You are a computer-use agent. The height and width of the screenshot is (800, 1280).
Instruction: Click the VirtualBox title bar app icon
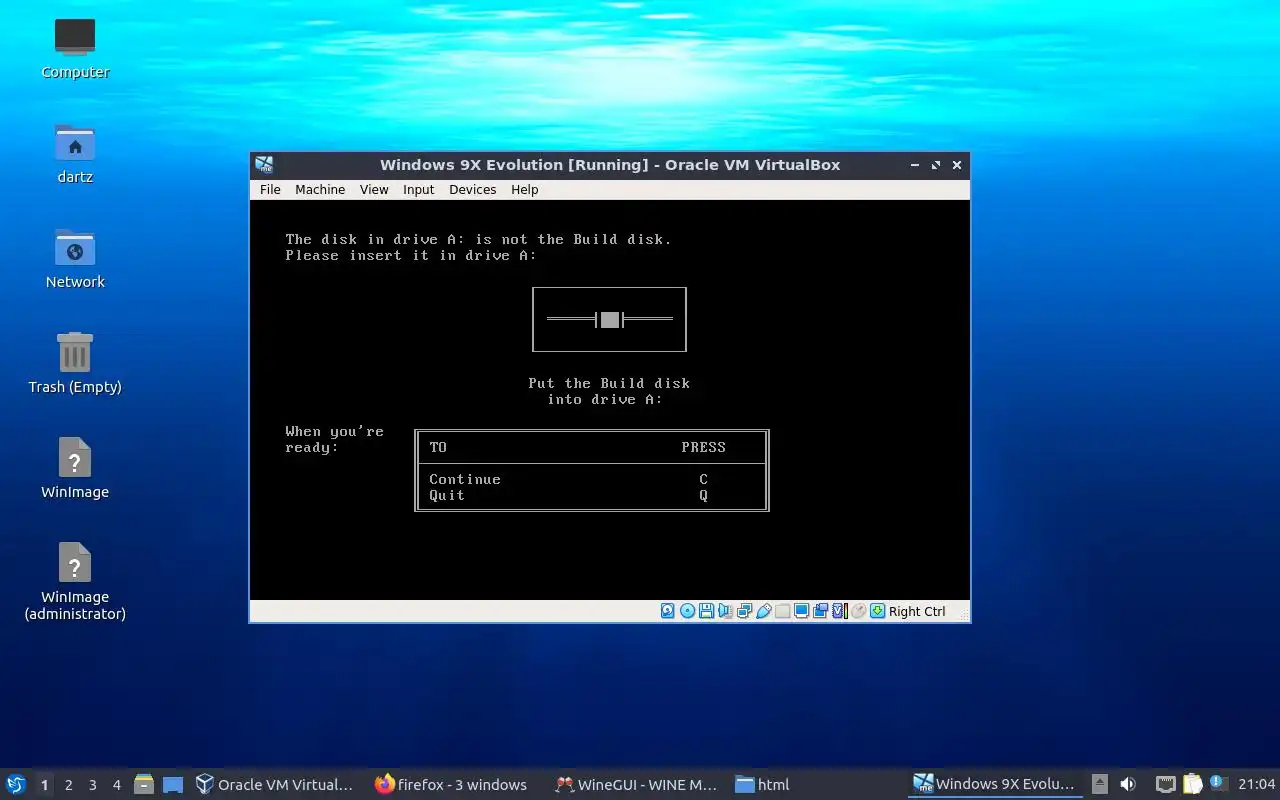(x=264, y=165)
